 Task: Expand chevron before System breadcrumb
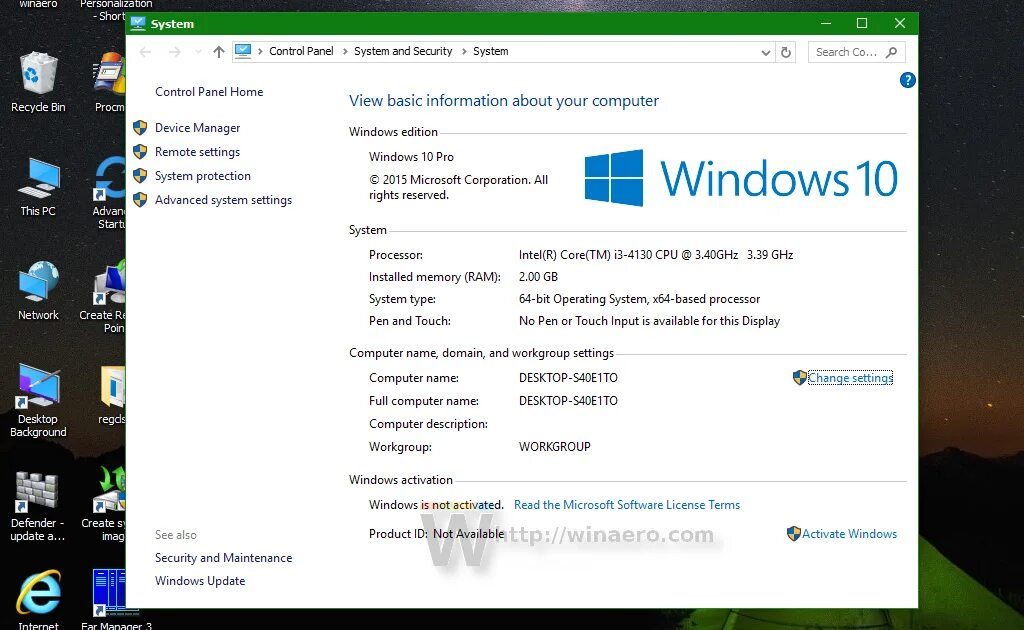click(x=464, y=52)
